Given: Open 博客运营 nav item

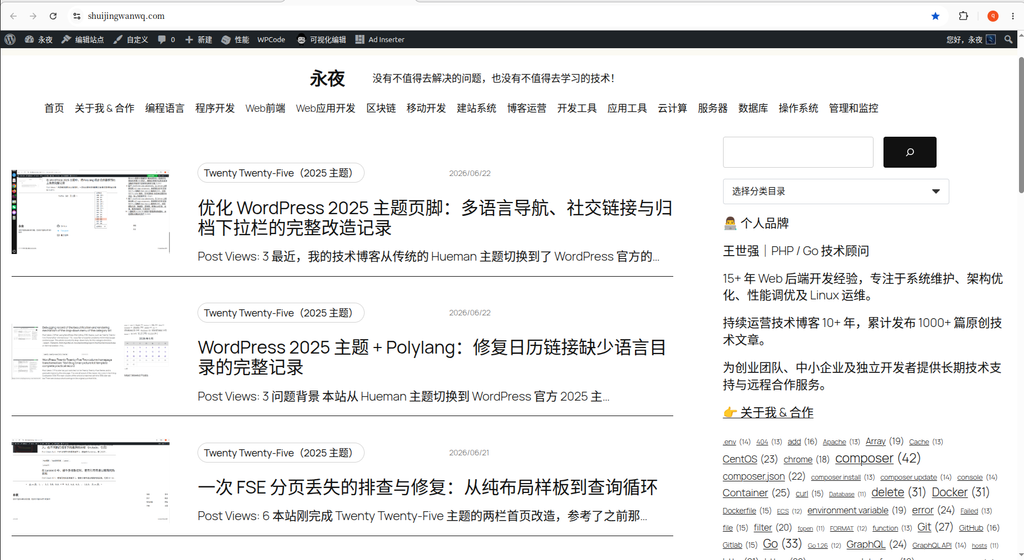Looking at the screenshot, I should (526, 108).
